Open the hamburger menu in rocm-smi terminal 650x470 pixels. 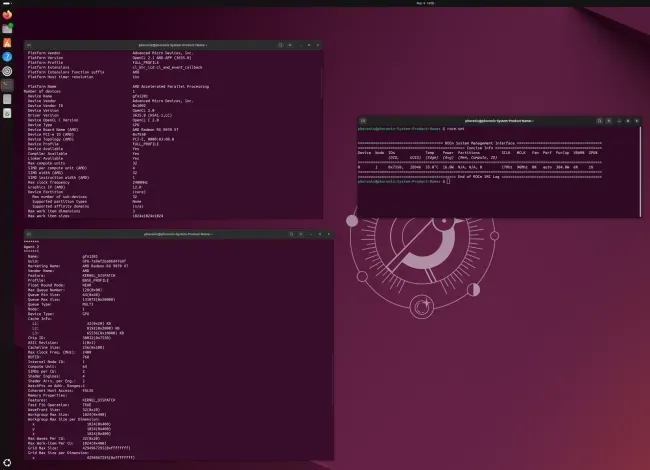609,121
